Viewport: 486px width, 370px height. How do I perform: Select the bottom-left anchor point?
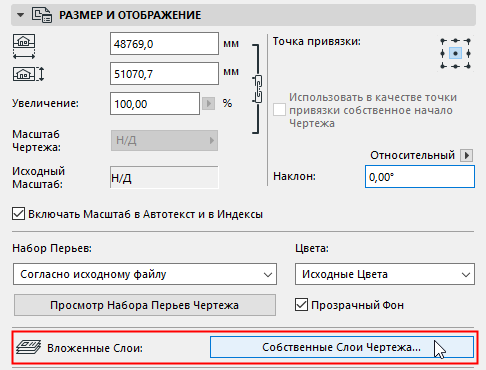click(443, 66)
